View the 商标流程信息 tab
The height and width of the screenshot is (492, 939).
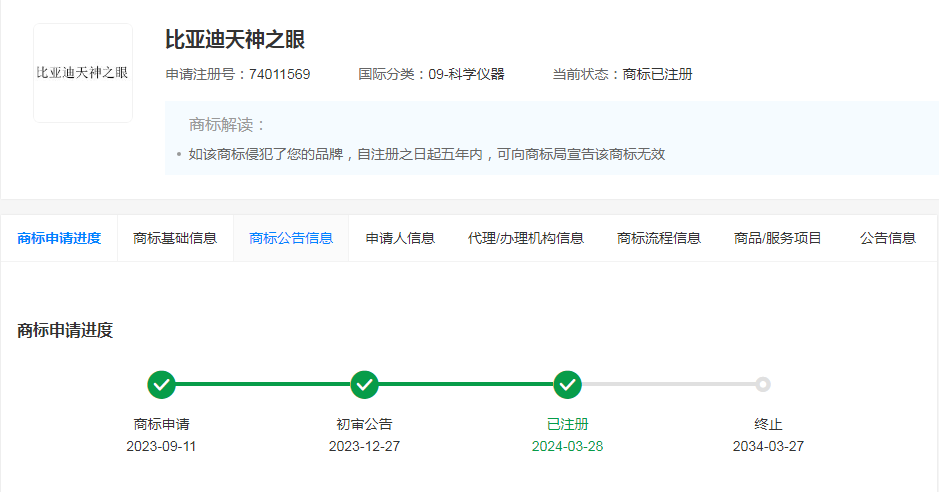click(x=659, y=238)
